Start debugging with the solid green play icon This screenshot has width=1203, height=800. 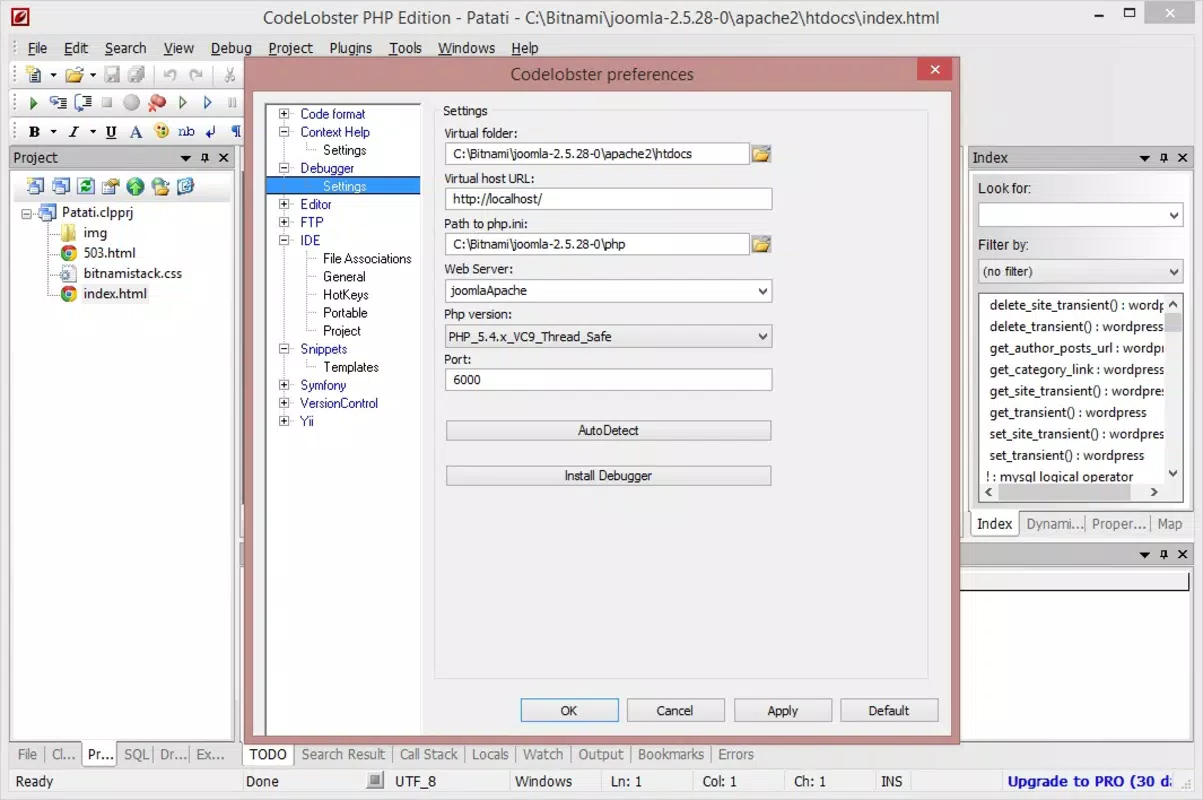pyautogui.click(x=33, y=103)
